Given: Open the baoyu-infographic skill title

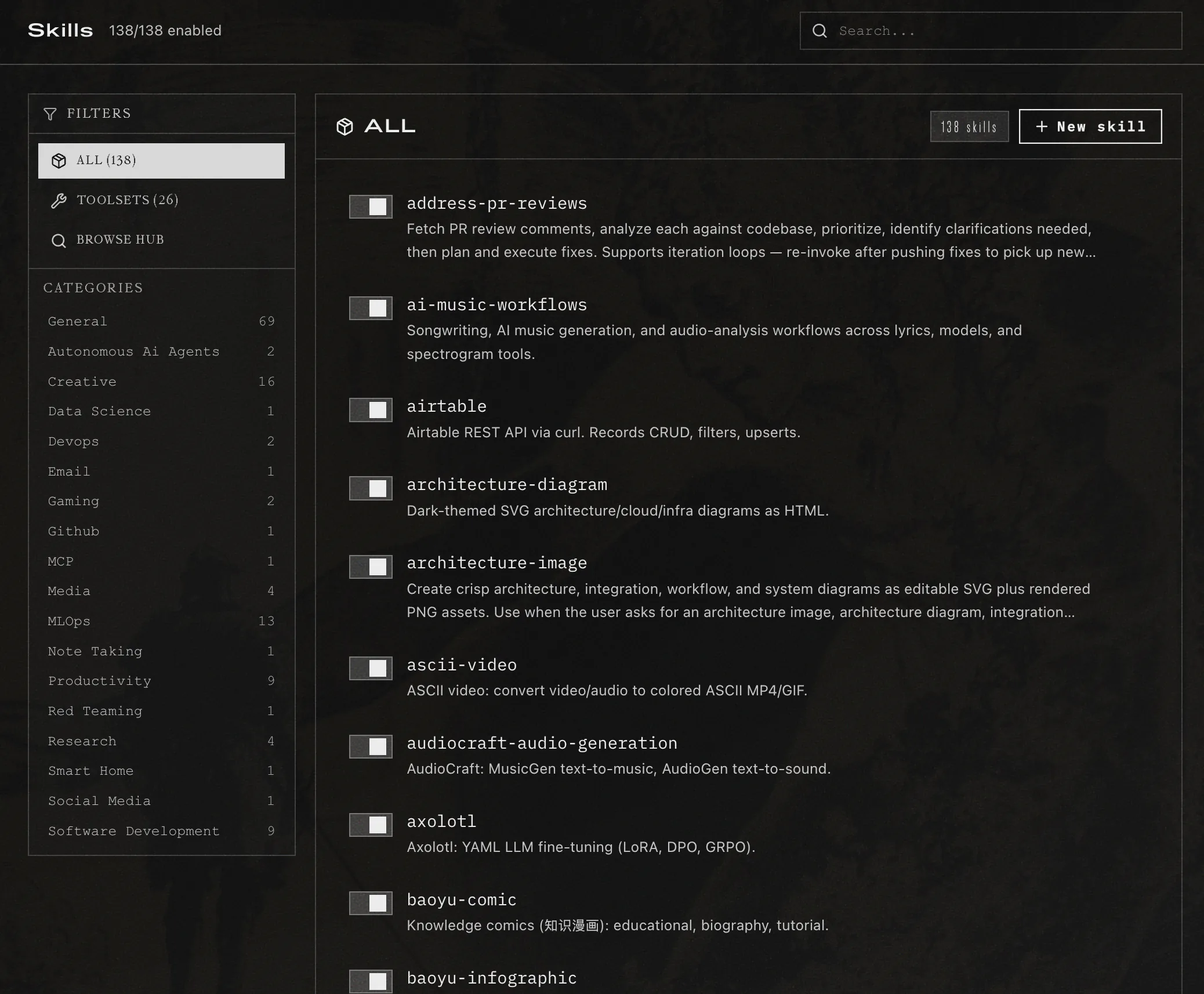Looking at the screenshot, I should pyautogui.click(x=492, y=978).
